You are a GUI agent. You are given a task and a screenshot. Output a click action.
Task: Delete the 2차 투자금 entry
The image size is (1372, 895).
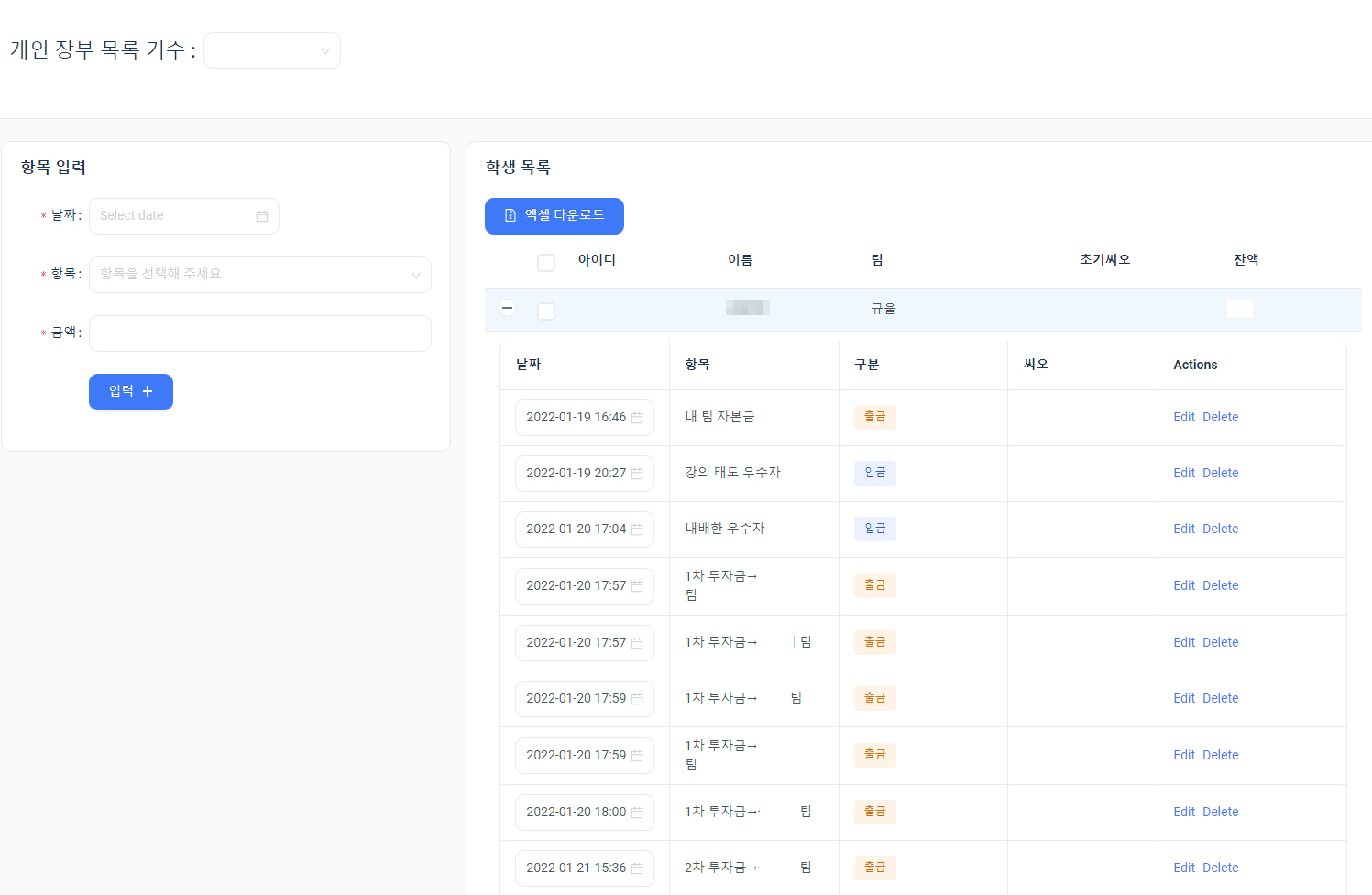coord(1221,868)
